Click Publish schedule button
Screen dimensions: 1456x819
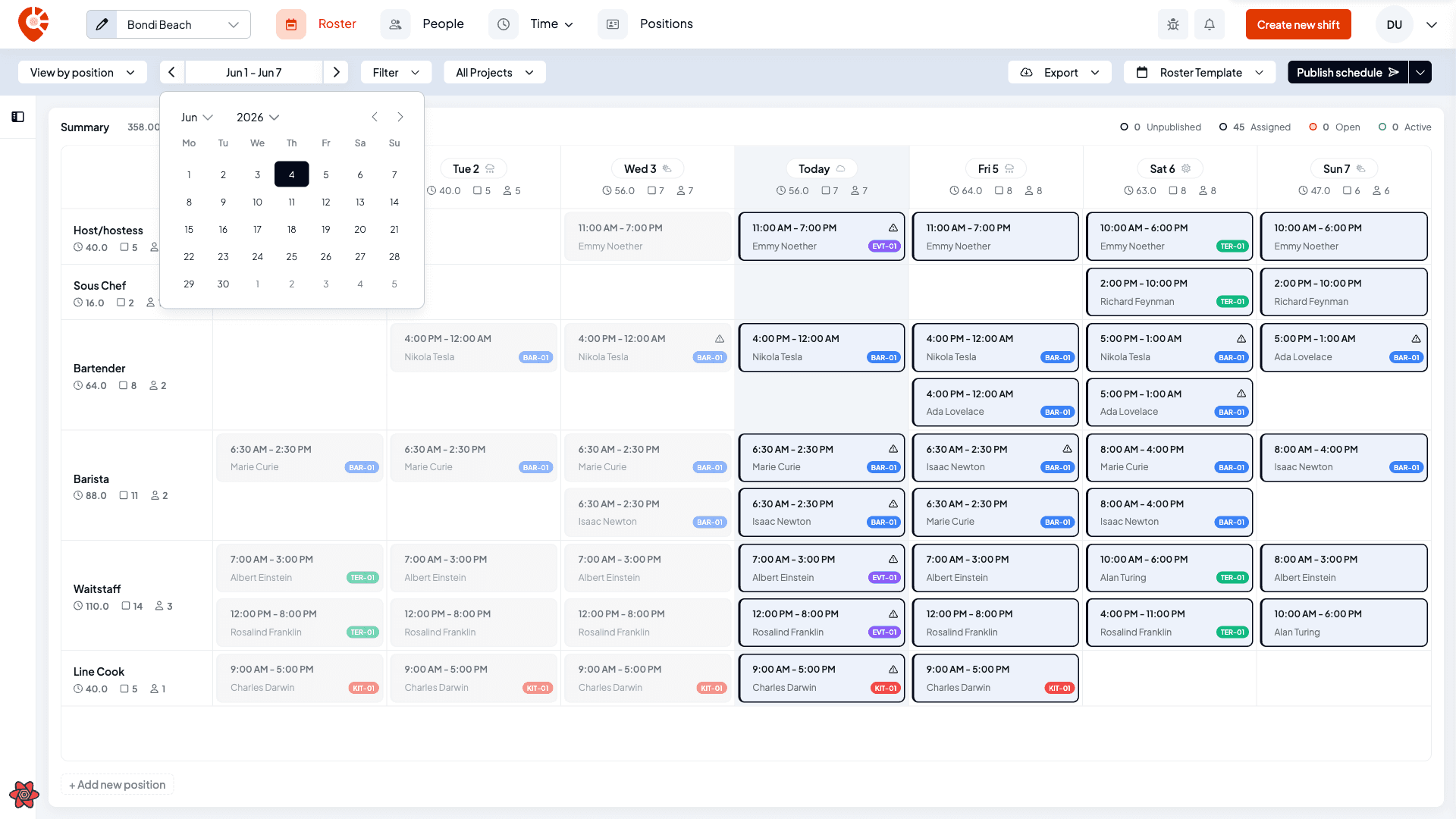tap(1348, 72)
